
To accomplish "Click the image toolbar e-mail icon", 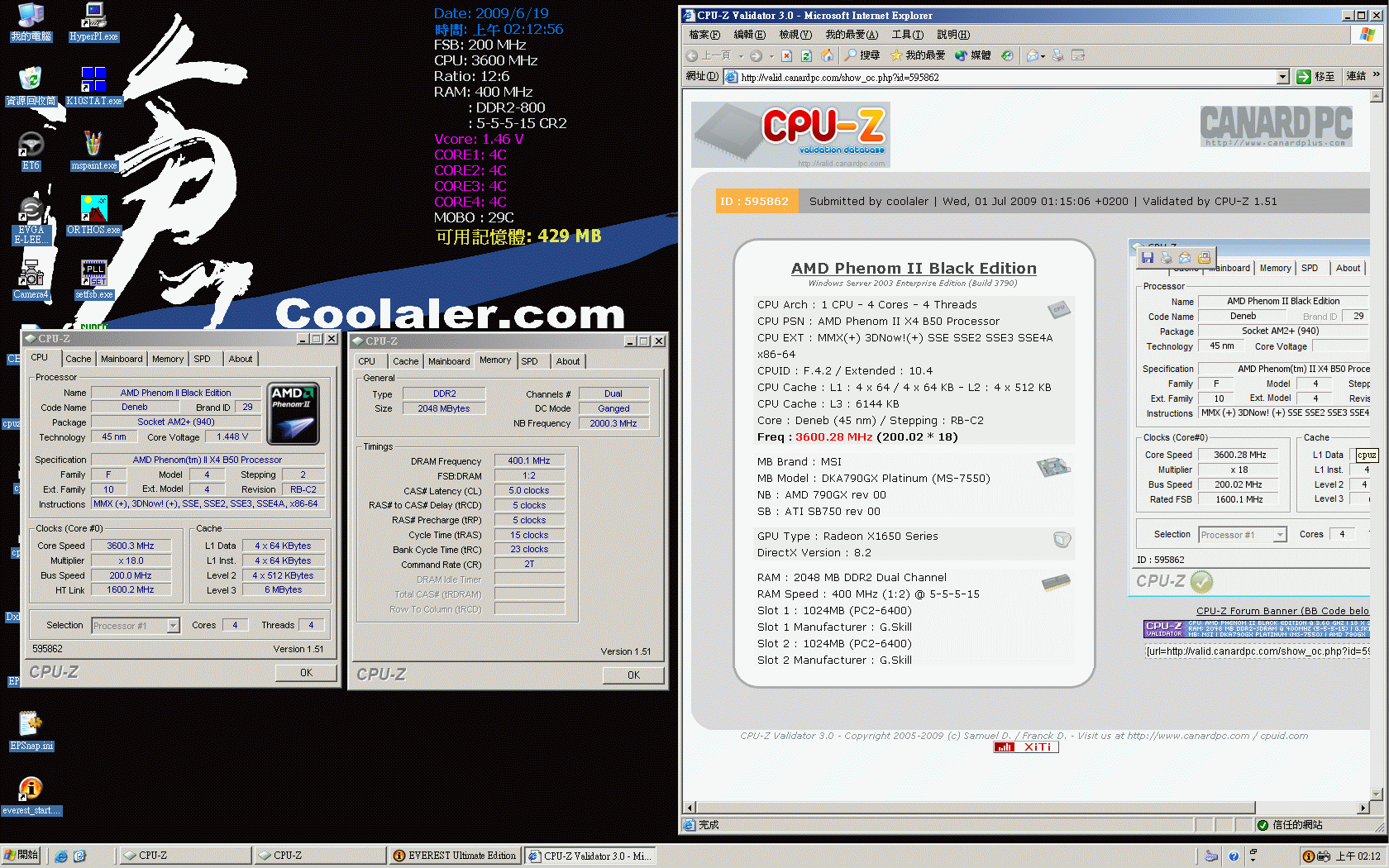I will [x=1185, y=257].
